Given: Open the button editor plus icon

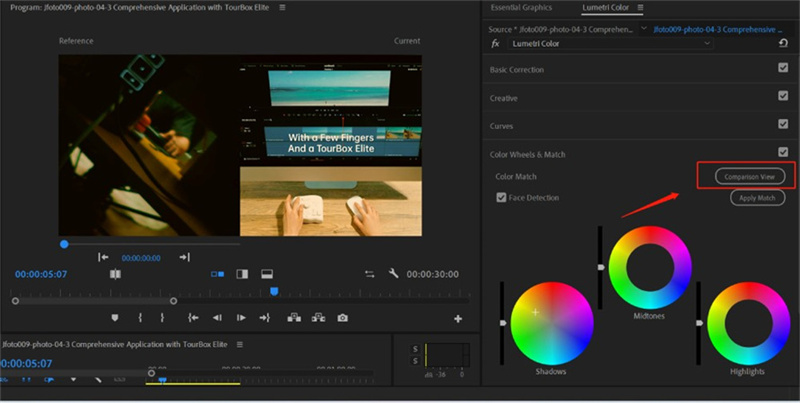Looking at the screenshot, I should point(458,319).
